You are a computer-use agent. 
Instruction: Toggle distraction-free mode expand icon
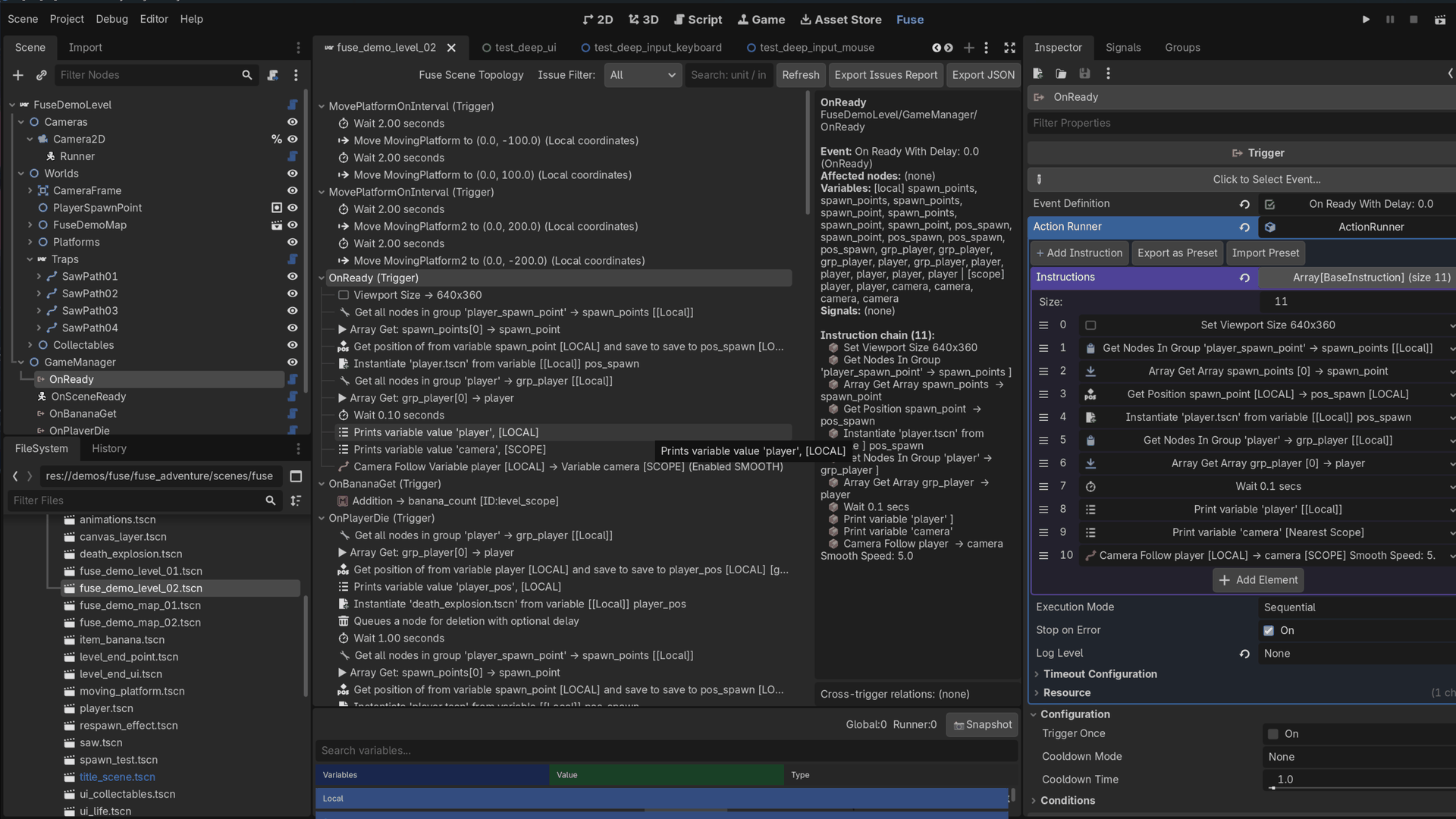click(x=1009, y=48)
